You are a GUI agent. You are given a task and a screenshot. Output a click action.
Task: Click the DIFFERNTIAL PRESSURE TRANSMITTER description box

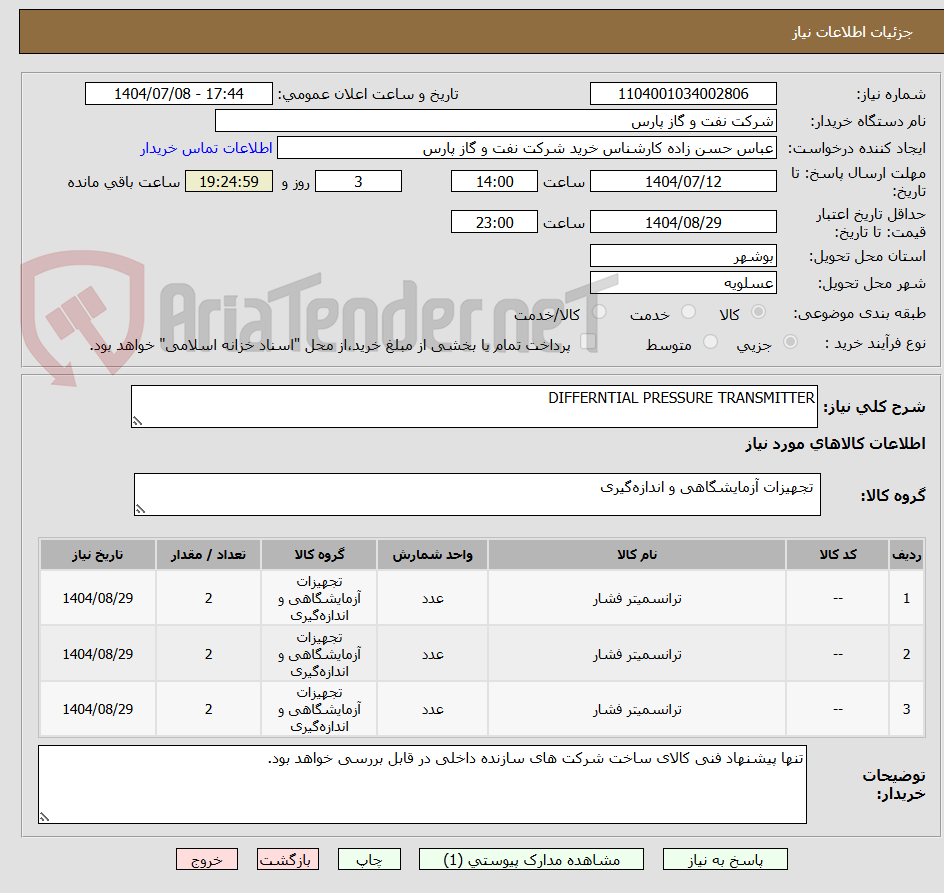pyautogui.click(x=475, y=404)
